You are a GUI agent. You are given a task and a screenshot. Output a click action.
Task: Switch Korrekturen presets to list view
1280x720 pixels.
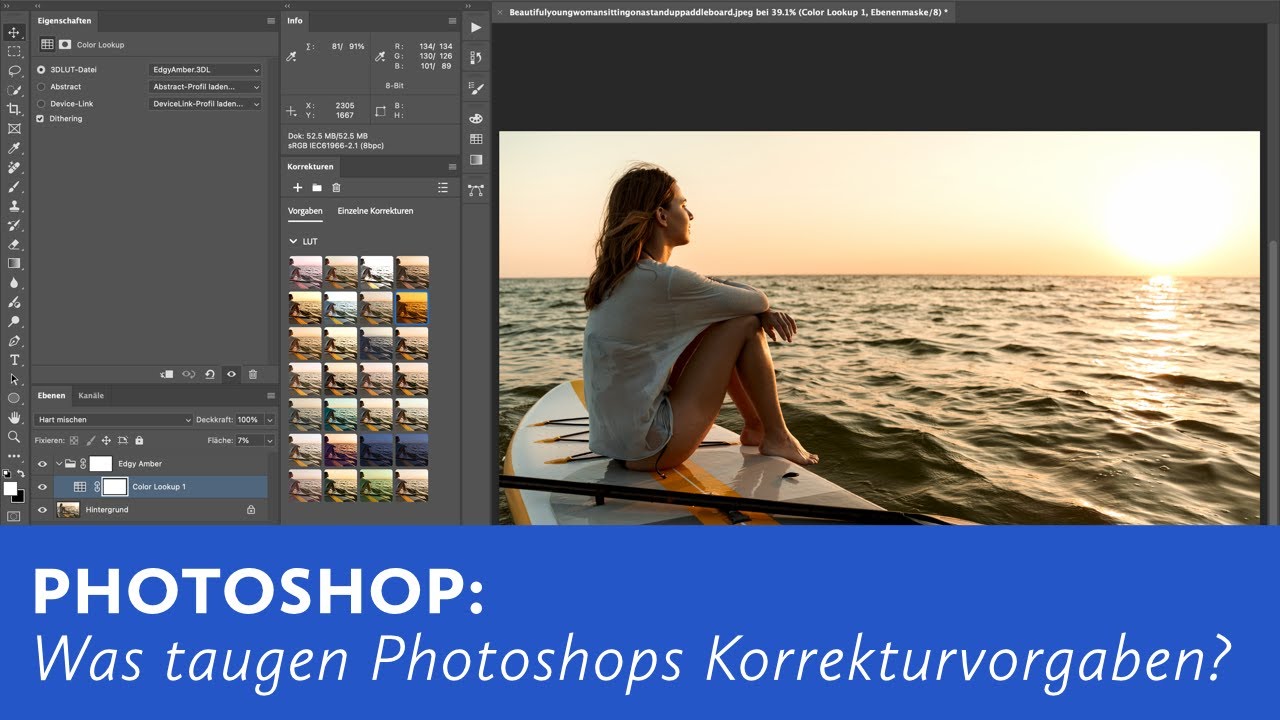pos(443,187)
